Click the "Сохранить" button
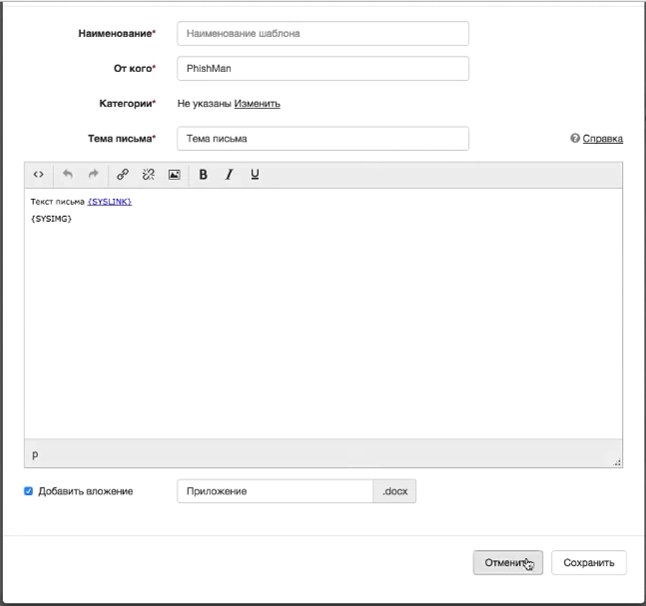This screenshot has height=606, width=646. coord(588,562)
